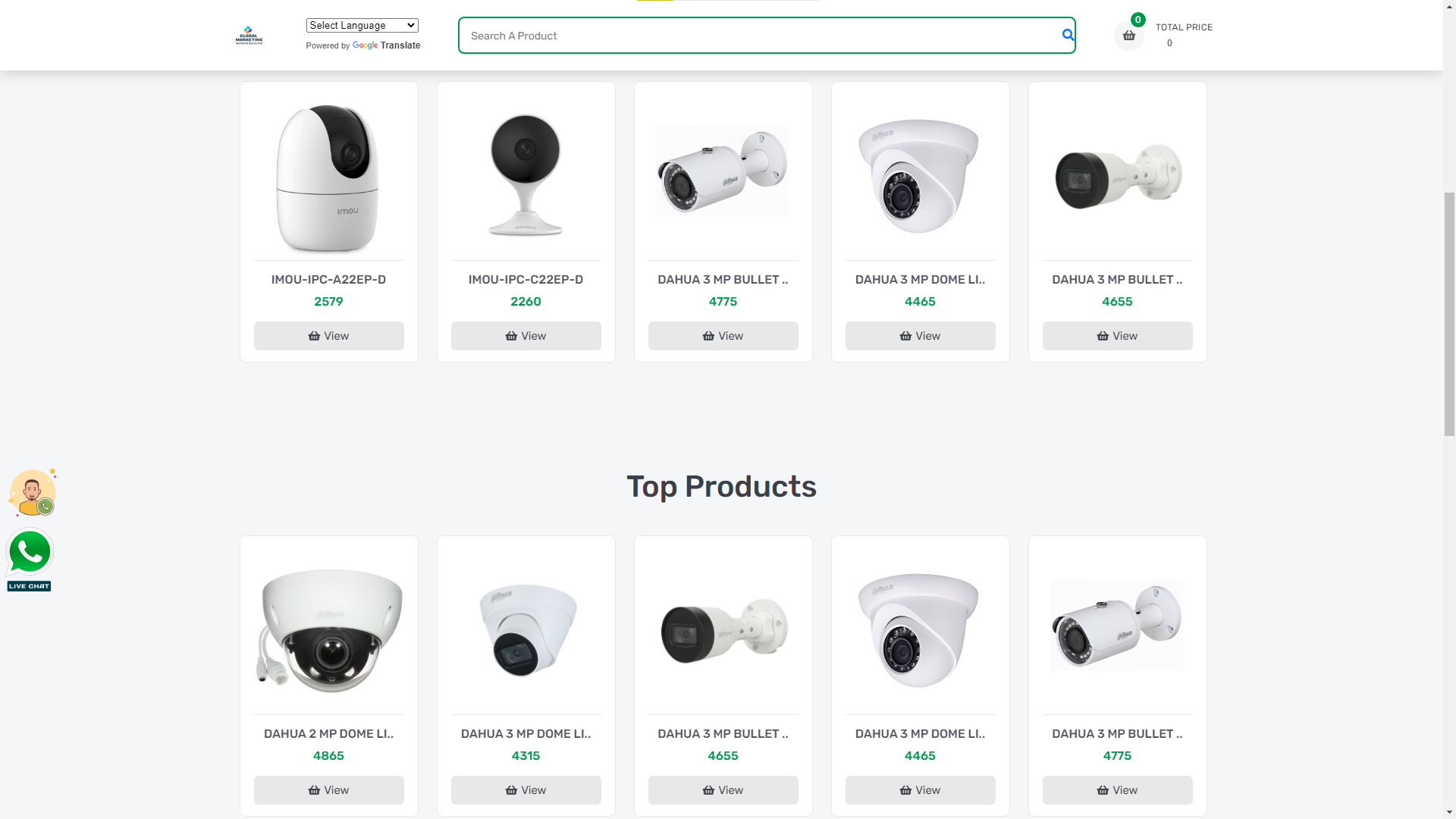Click the IMOU-IPC-A22EP-D product title
This screenshot has width=1456, height=819.
pyautogui.click(x=328, y=280)
